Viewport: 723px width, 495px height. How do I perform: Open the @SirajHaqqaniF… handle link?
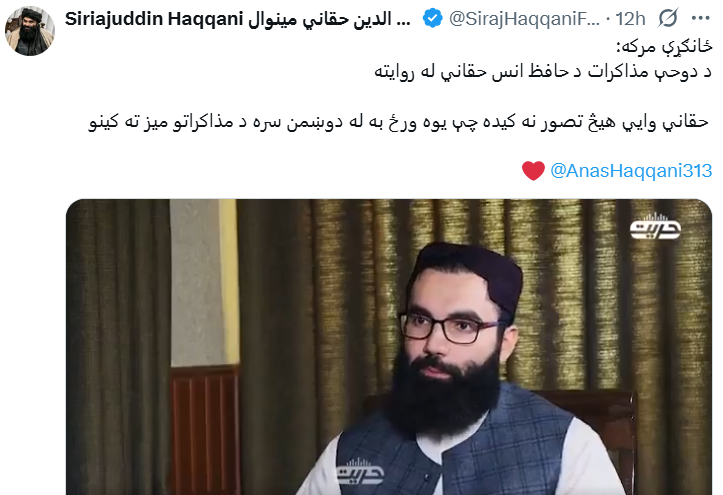click(524, 19)
